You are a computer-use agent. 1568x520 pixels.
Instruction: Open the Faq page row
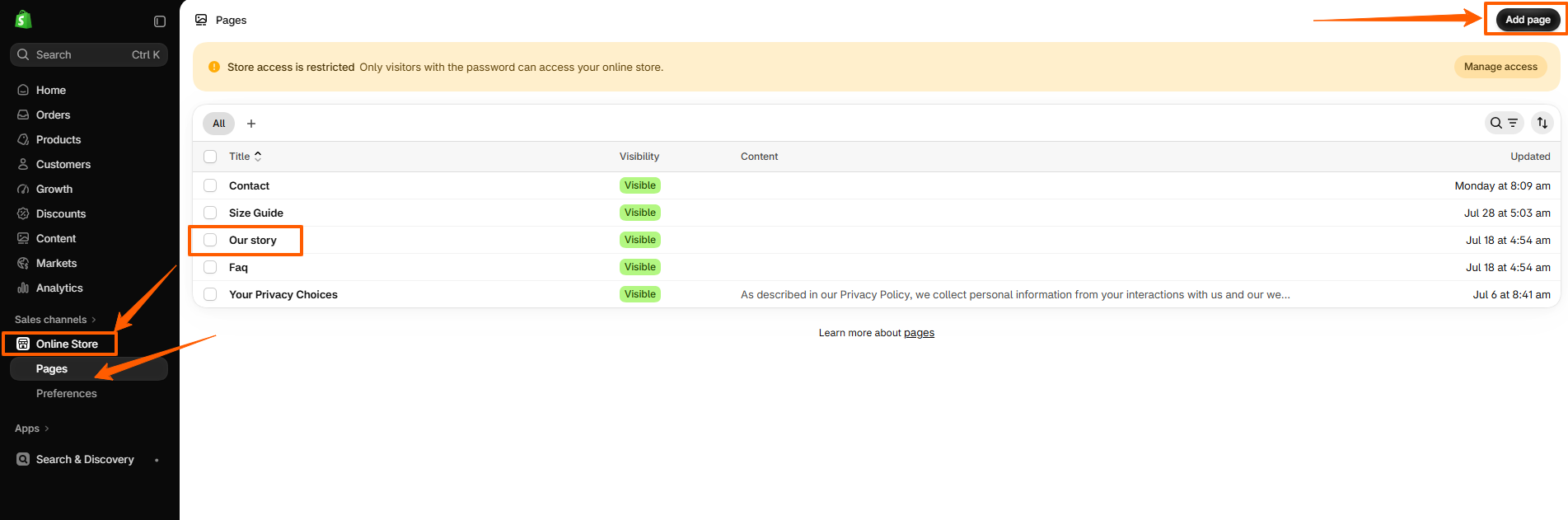pyautogui.click(x=877, y=267)
